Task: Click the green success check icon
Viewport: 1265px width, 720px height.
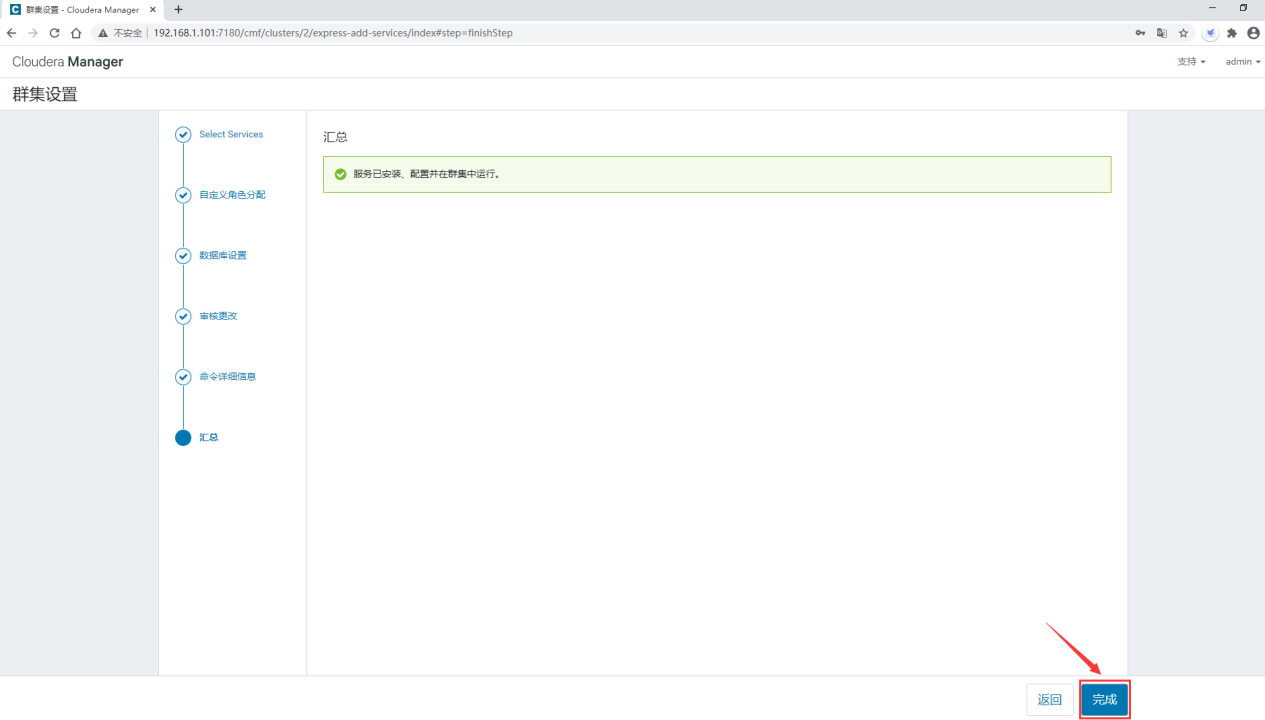Action: [340, 174]
